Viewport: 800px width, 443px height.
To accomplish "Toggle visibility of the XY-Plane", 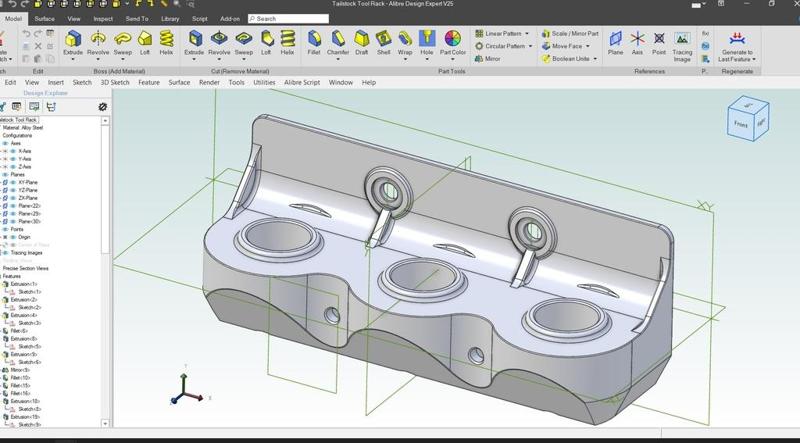I will tap(14, 183).
